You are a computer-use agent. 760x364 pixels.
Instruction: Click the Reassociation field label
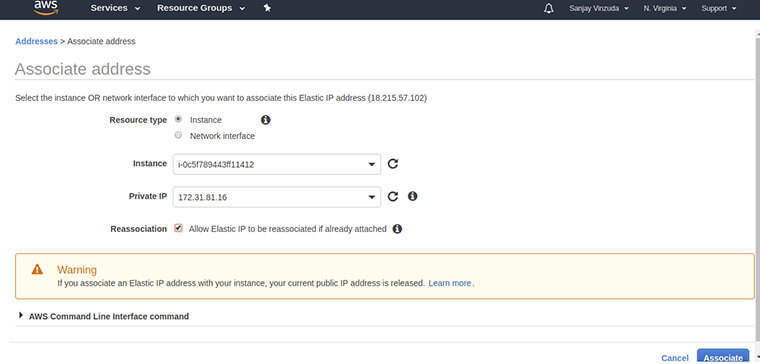[x=139, y=229]
